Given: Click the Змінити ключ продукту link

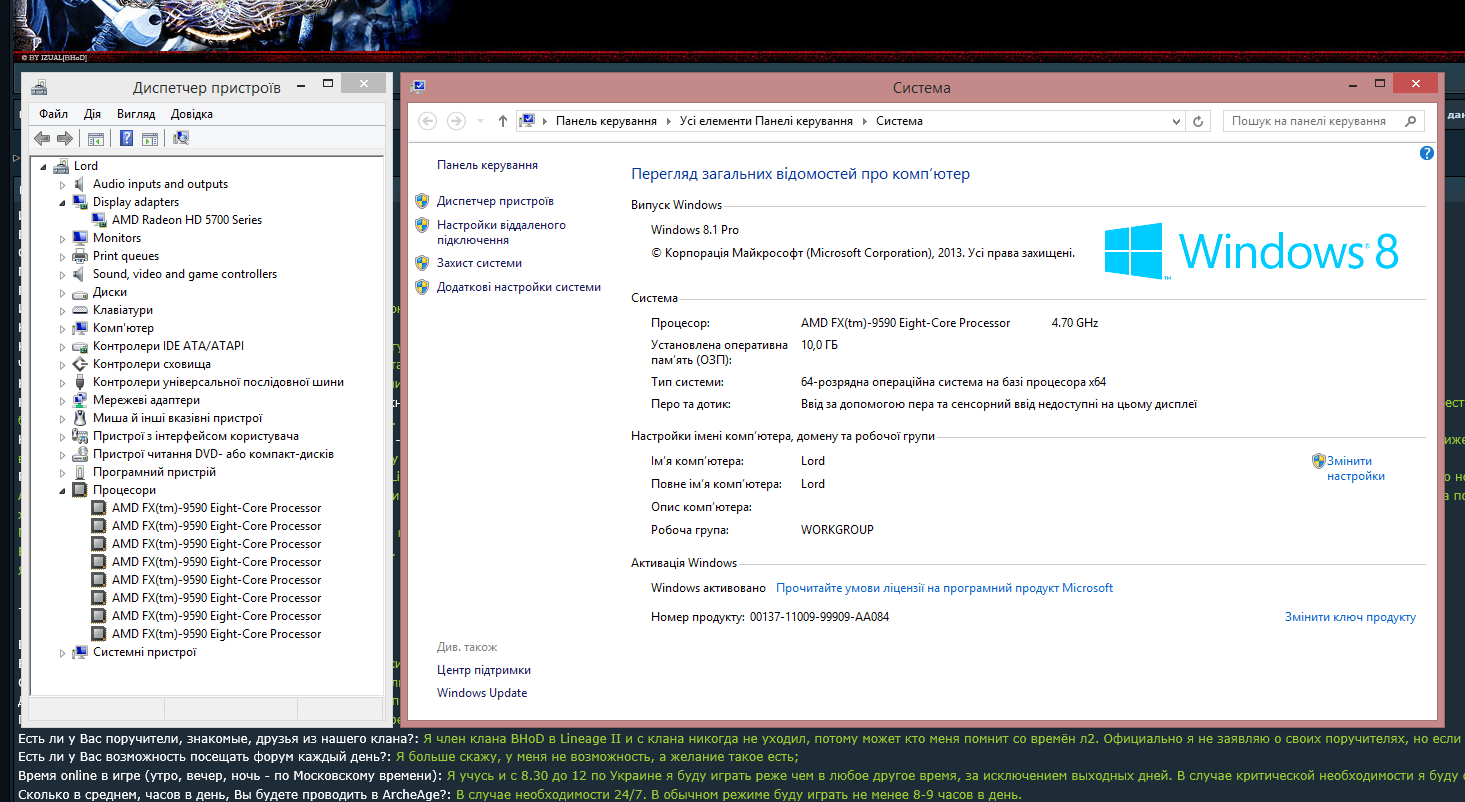Looking at the screenshot, I should 1350,617.
